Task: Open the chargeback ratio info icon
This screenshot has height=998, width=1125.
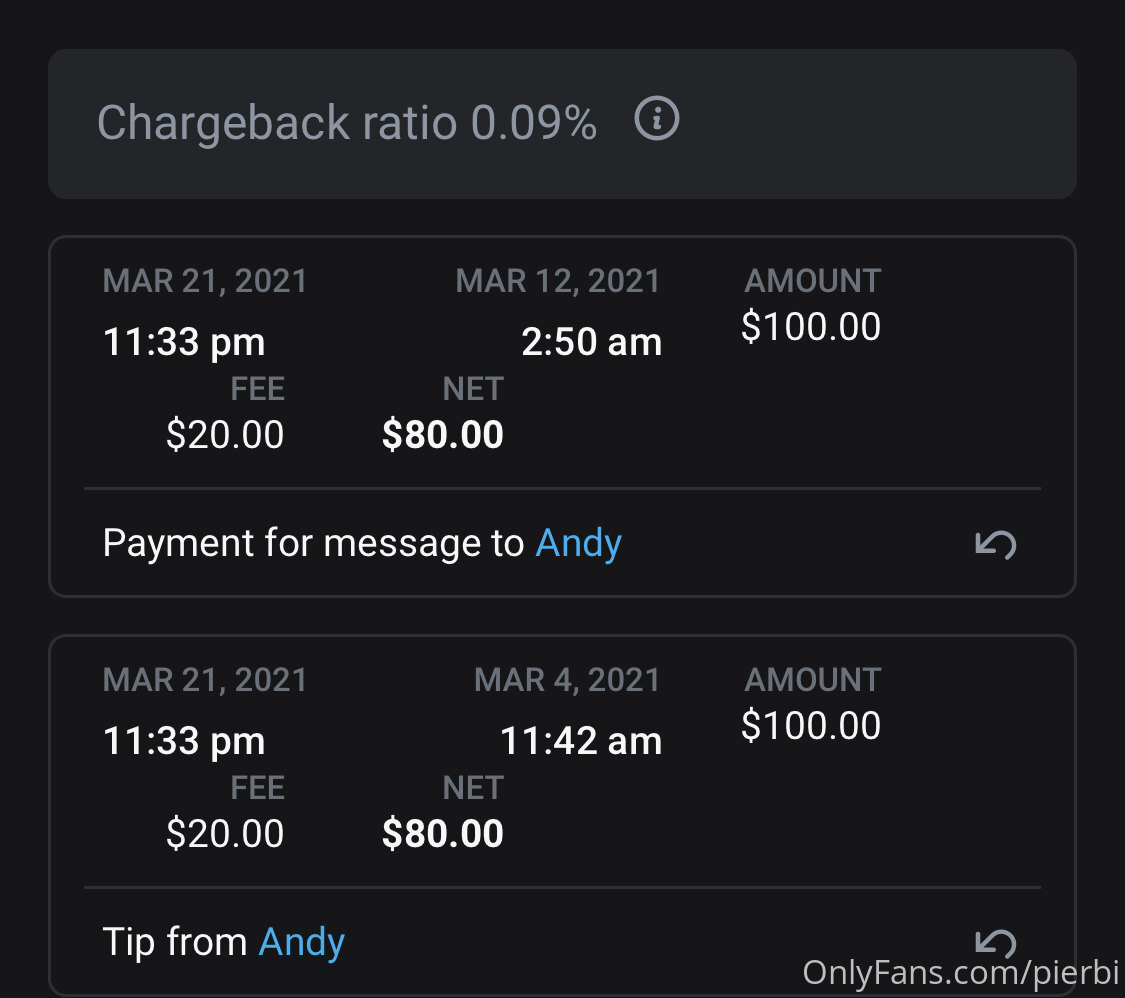Action: 656,118
